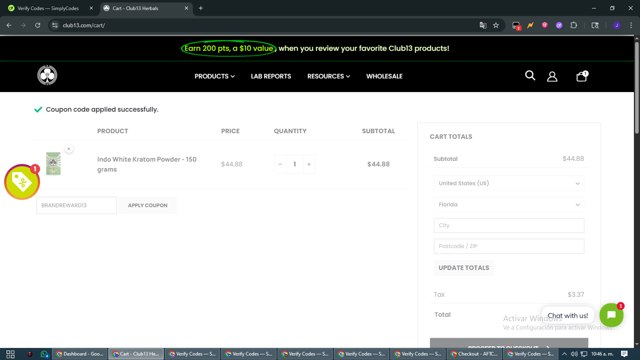
Task: Click the address bar URL
Action: (x=84, y=25)
